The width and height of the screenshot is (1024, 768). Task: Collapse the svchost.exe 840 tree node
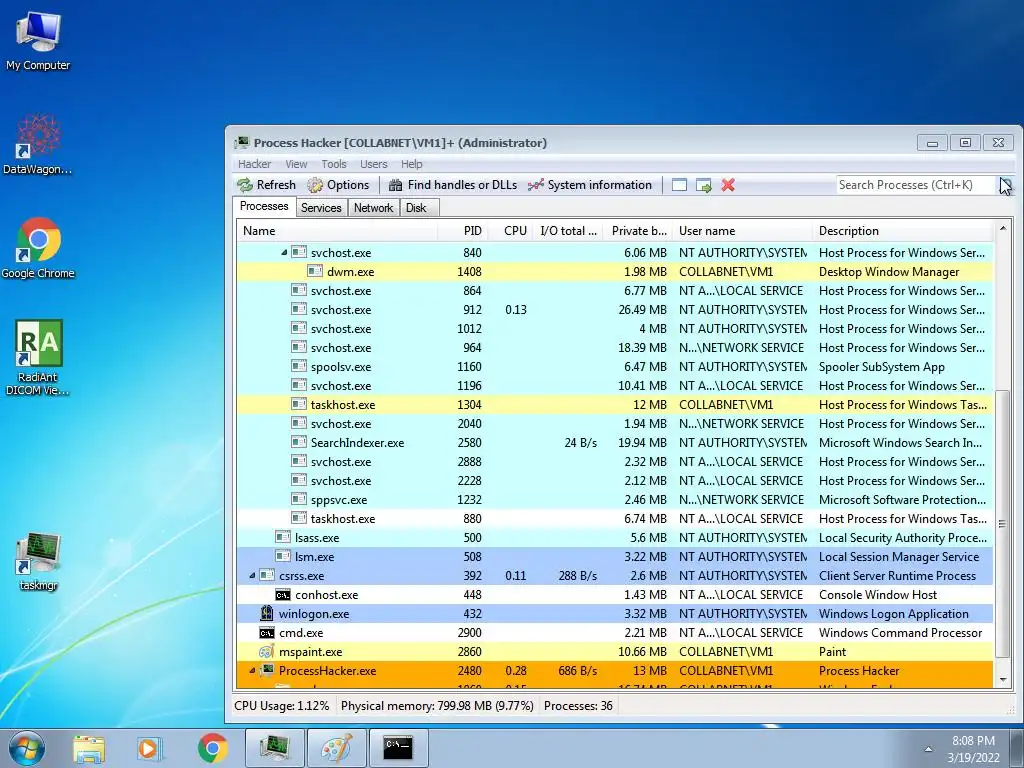284,252
